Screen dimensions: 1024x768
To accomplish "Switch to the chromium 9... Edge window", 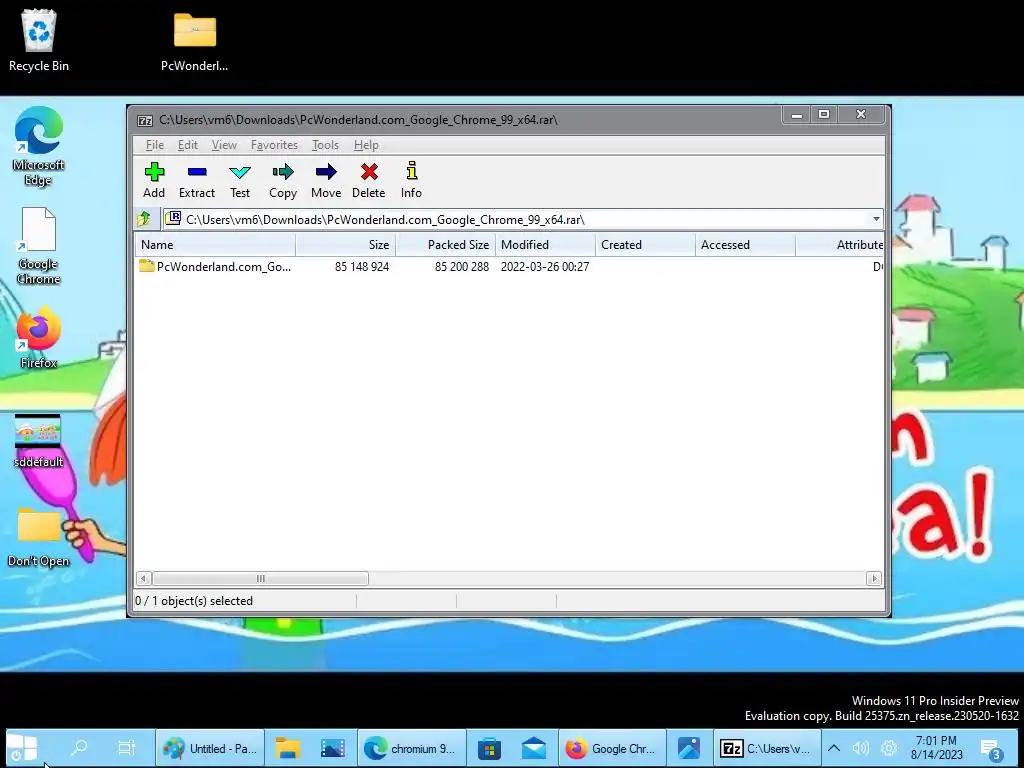I will point(410,748).
